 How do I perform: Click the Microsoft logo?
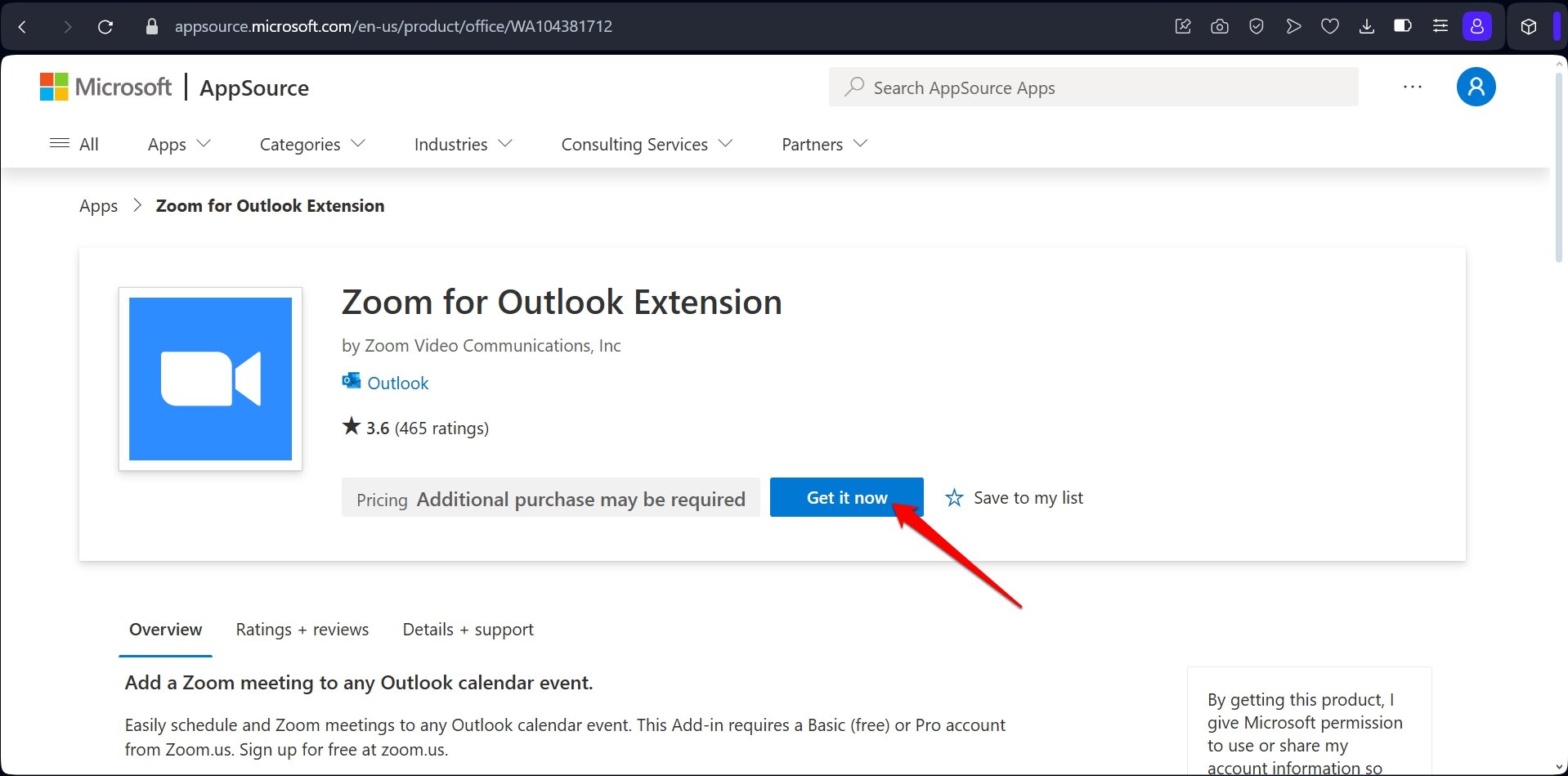[x=106, y=87]
